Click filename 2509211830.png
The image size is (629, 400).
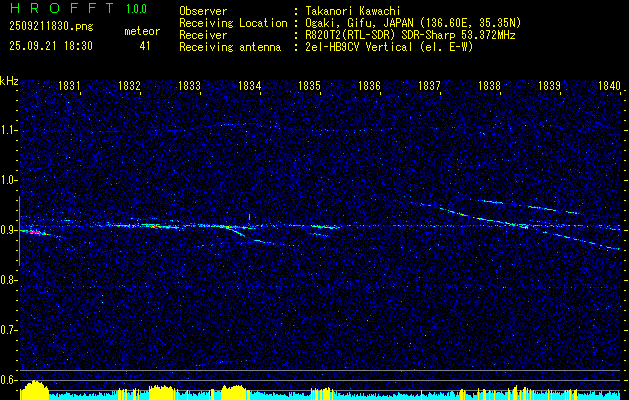point(51,27)
